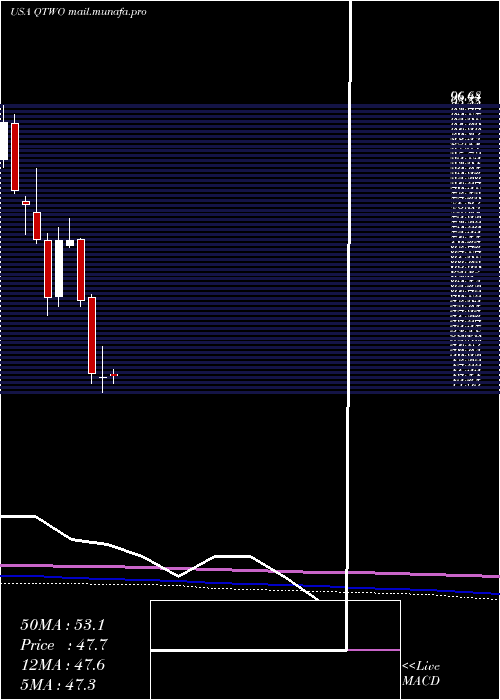Click the 'USA QTWO mail.munafa.pro' chart title

pyautogui.click(x=79, y=12)
